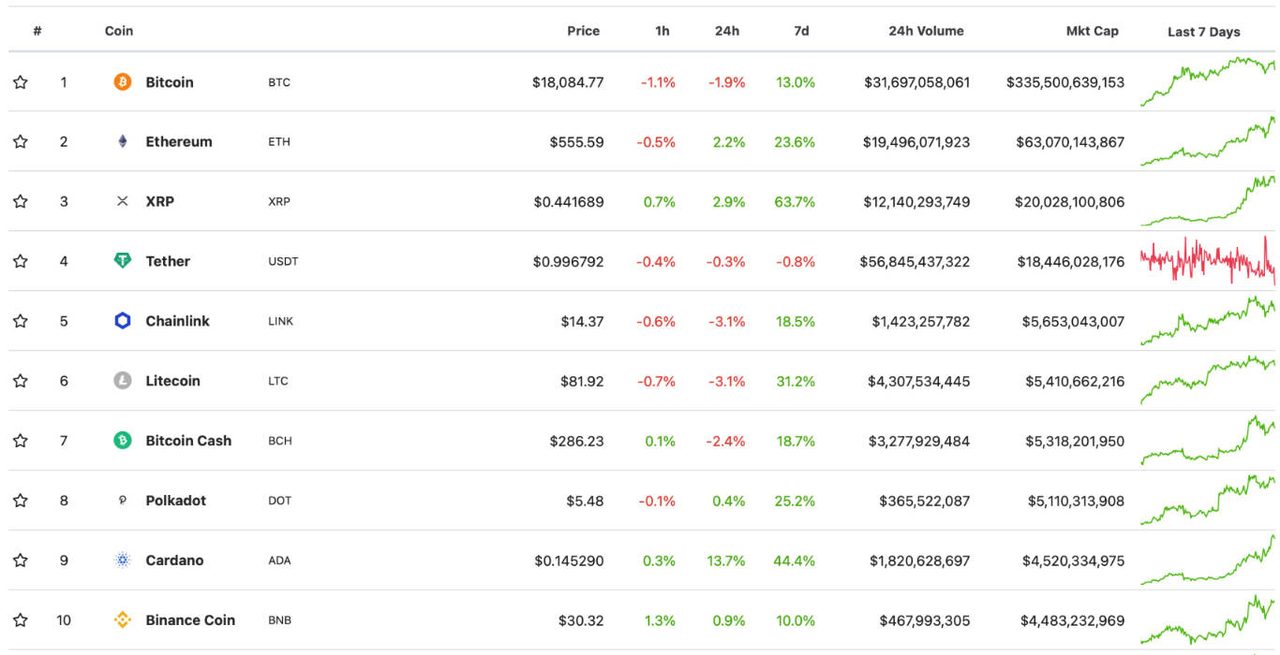This screenshot has height=655, width=1280.
Task: Open Ethereum's 7-day sparkline chart
Action: tap(1208, 141)
